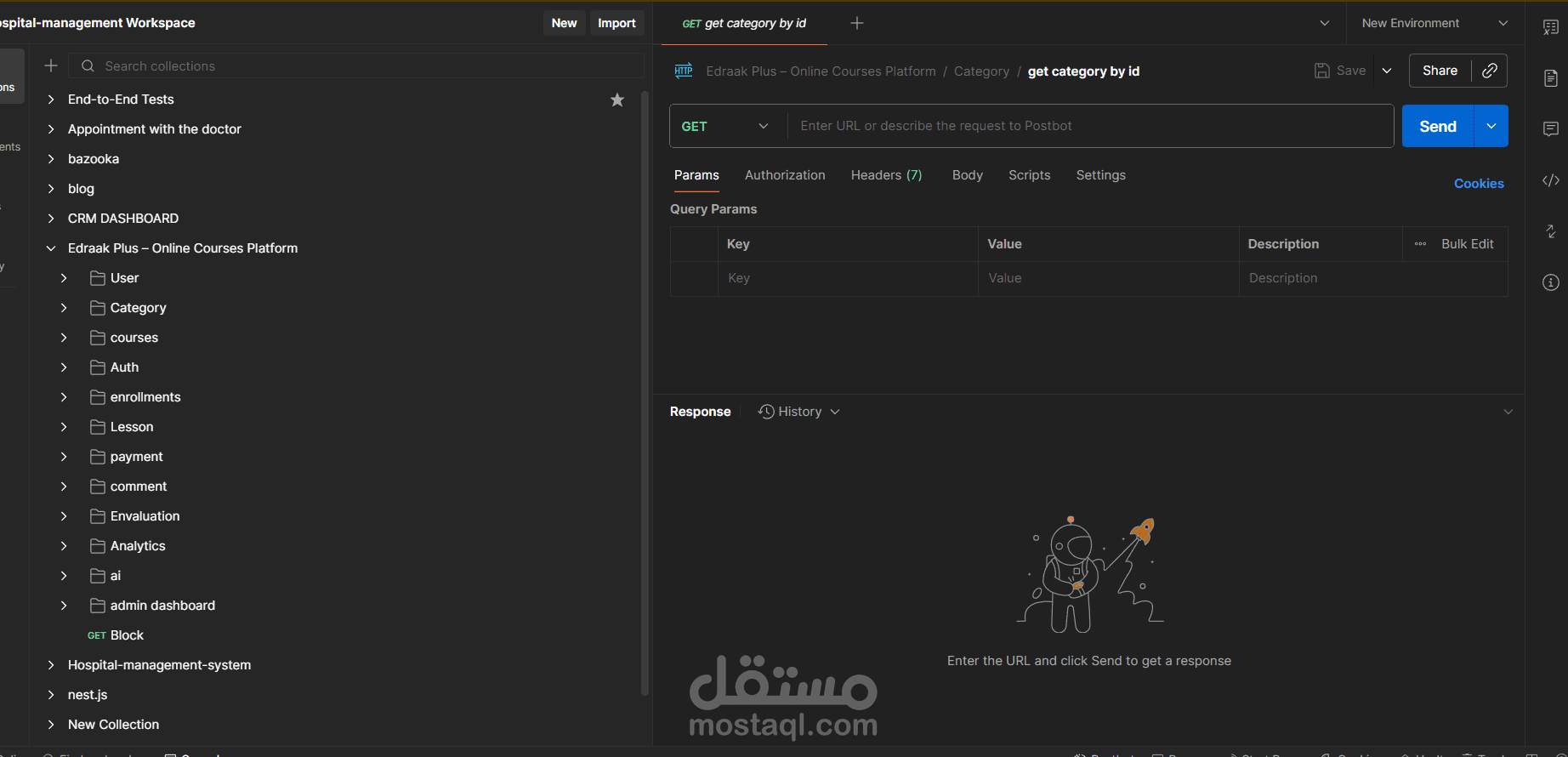Switch to the Scripts tab
The image size is (1568, 757).
coord(1030,175)
